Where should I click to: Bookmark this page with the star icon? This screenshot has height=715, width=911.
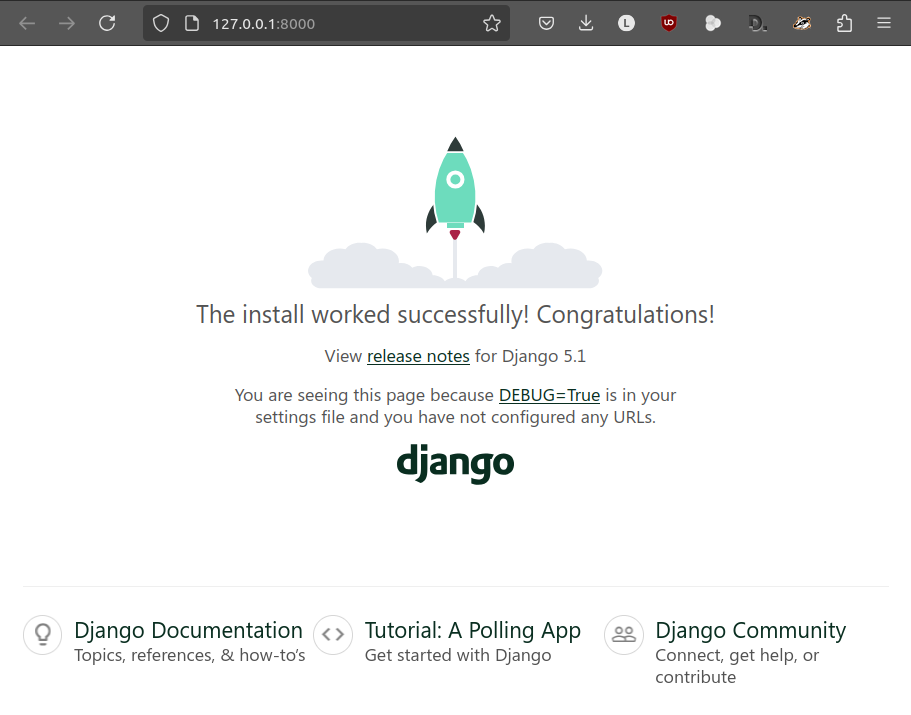(x=492, y=23)
